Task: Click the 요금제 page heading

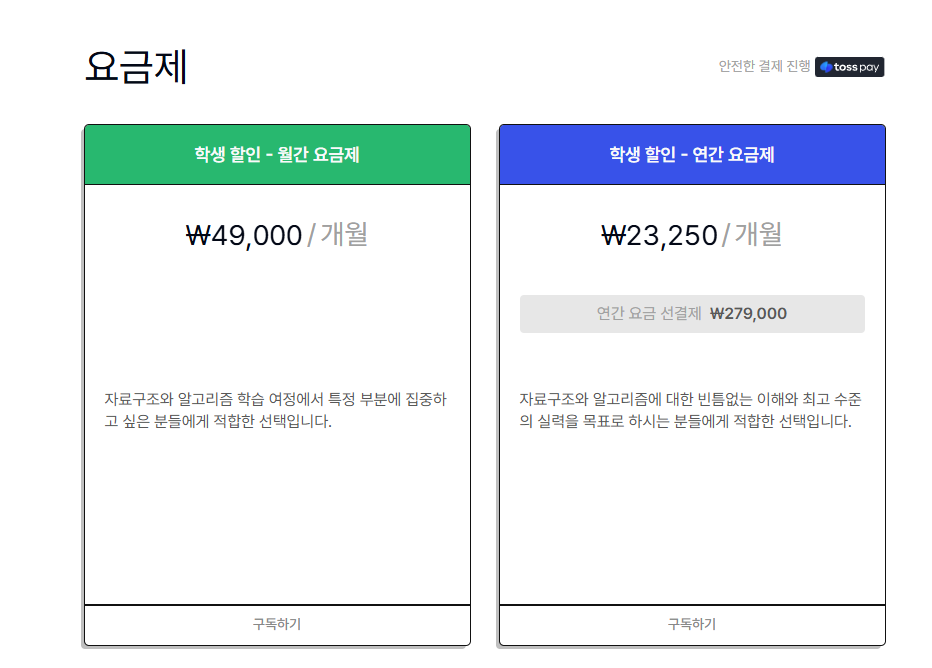Action: pos(136,67)
